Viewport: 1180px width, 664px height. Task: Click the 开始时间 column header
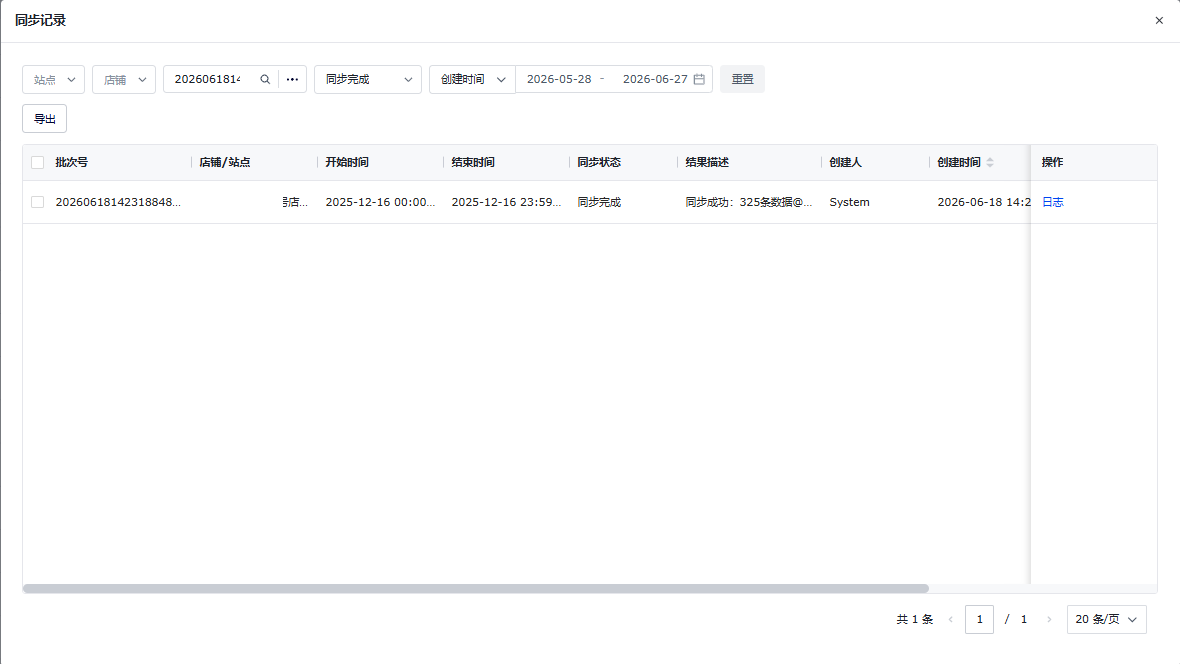[x=347, y=163]
